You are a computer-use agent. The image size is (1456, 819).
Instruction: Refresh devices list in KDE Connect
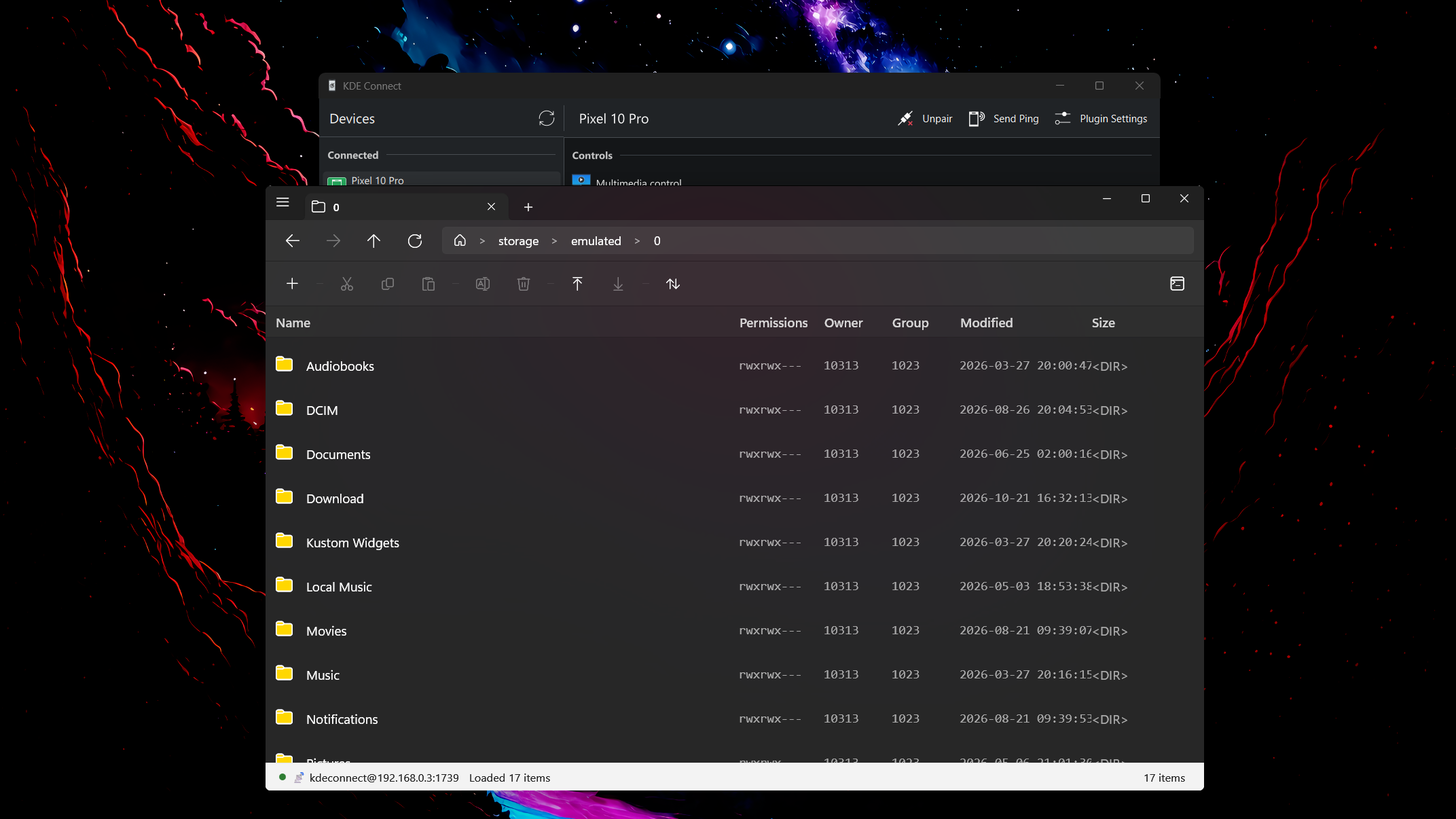click(547, 119)
